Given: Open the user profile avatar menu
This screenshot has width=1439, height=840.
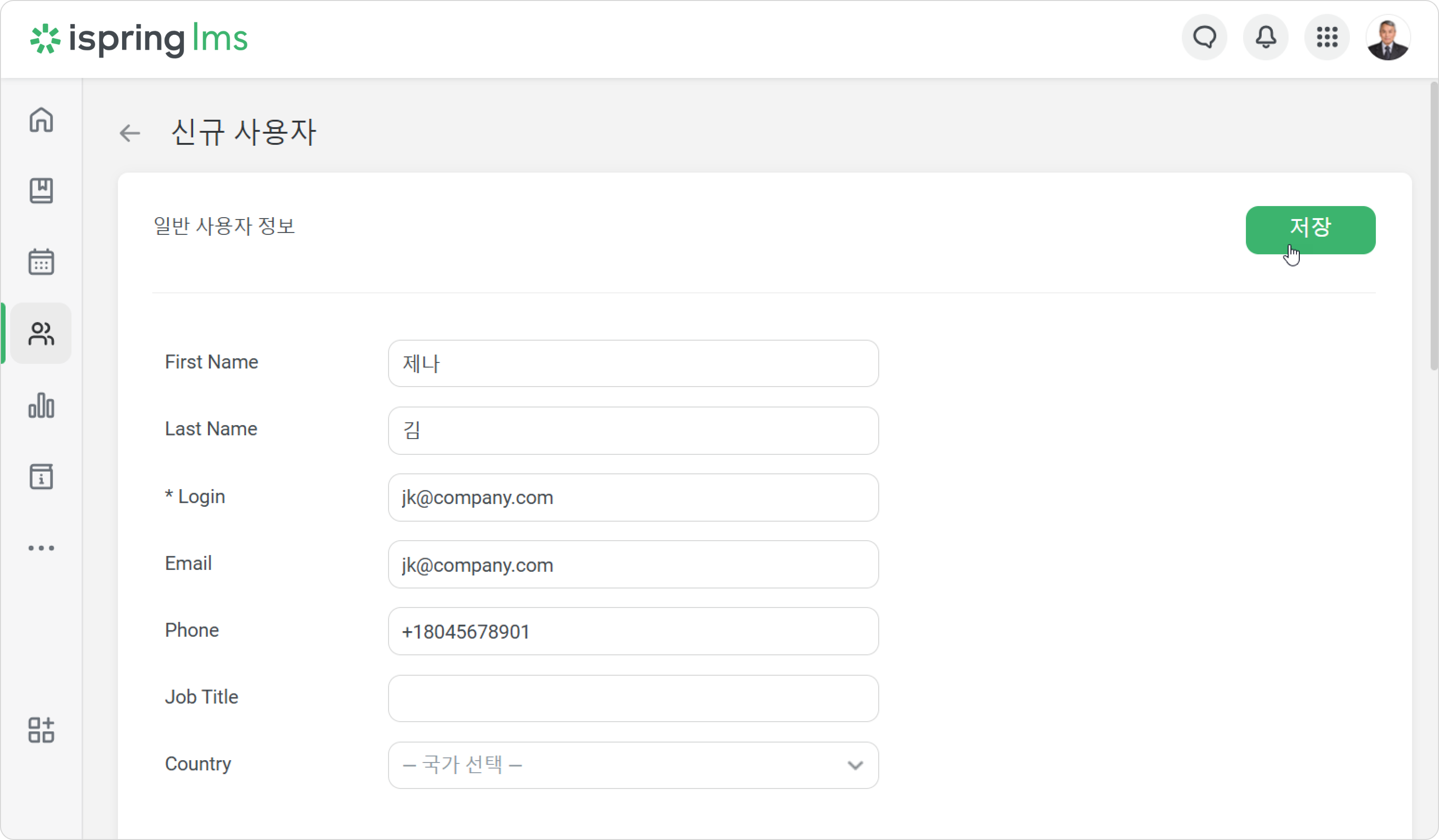Looking at the screenshot, I should click(1388, 38).
